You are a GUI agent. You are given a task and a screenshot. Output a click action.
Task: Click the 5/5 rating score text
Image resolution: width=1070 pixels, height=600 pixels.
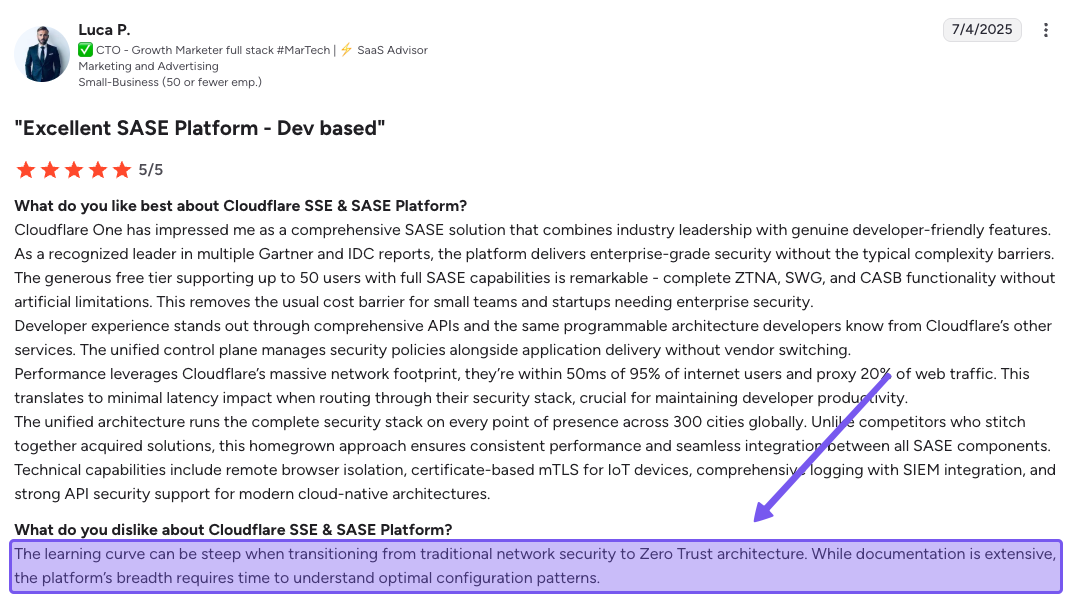(150, 170)
